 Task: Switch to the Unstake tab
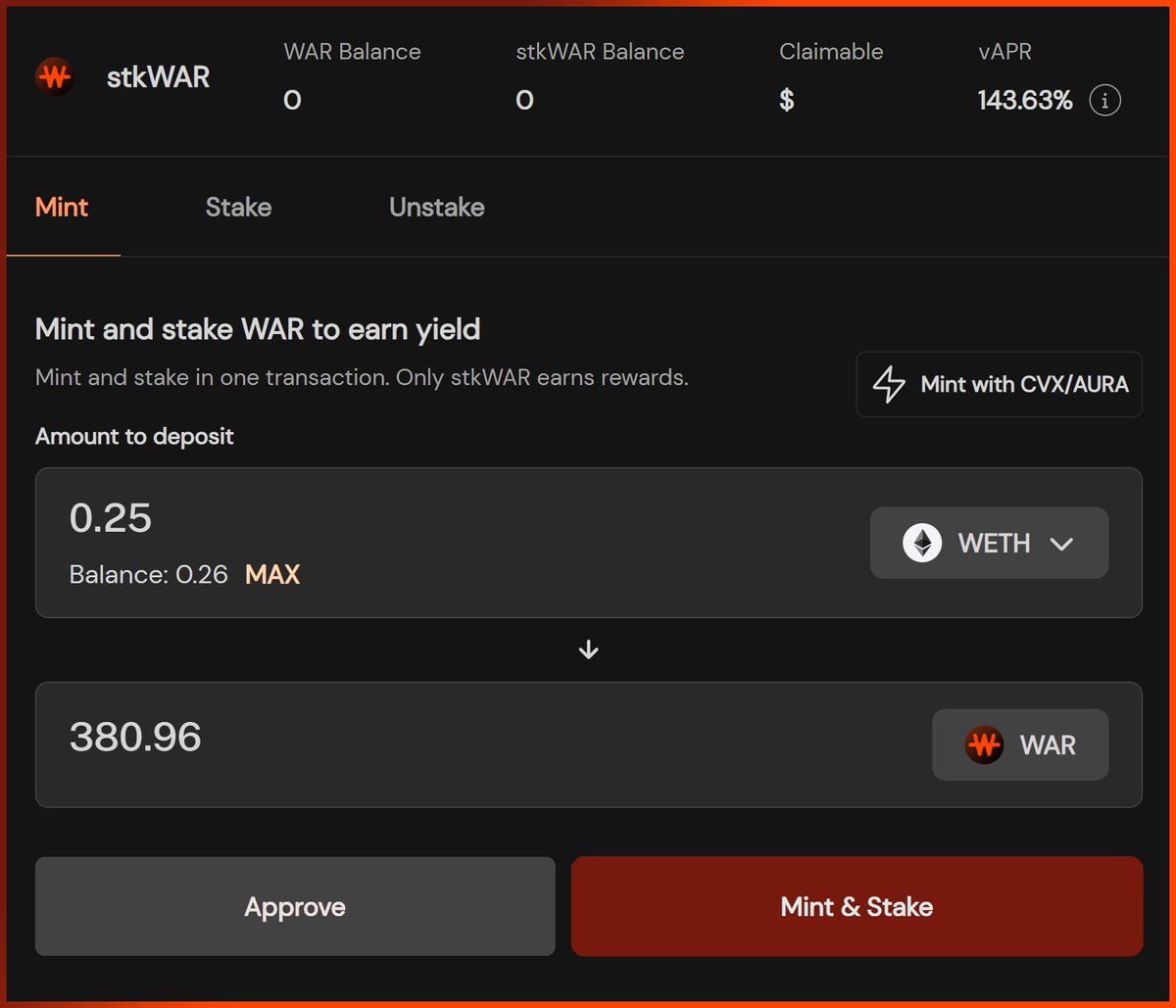coord(437,207)
